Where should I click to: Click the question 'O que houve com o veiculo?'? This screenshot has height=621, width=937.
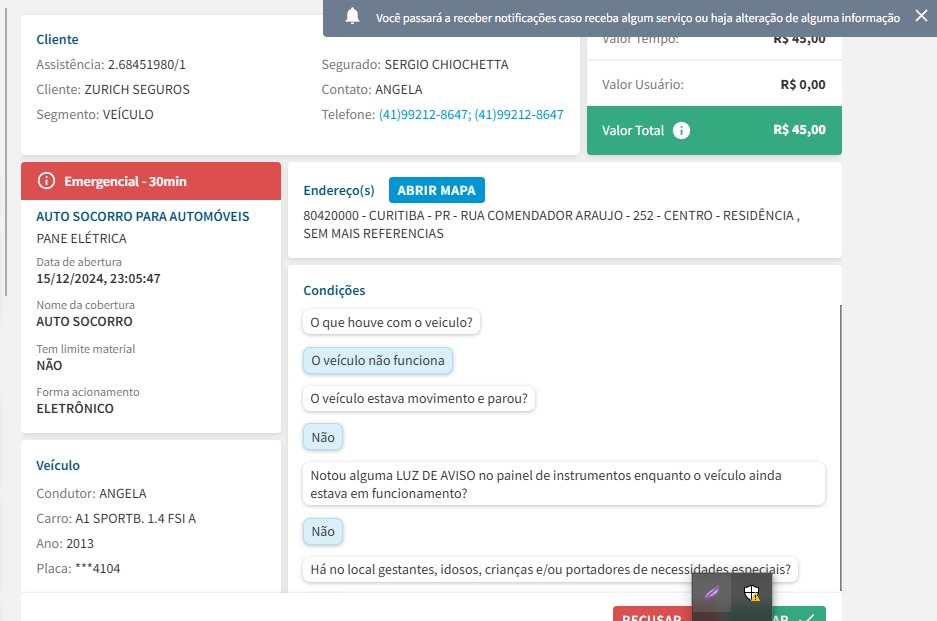[x=391, y=322]
